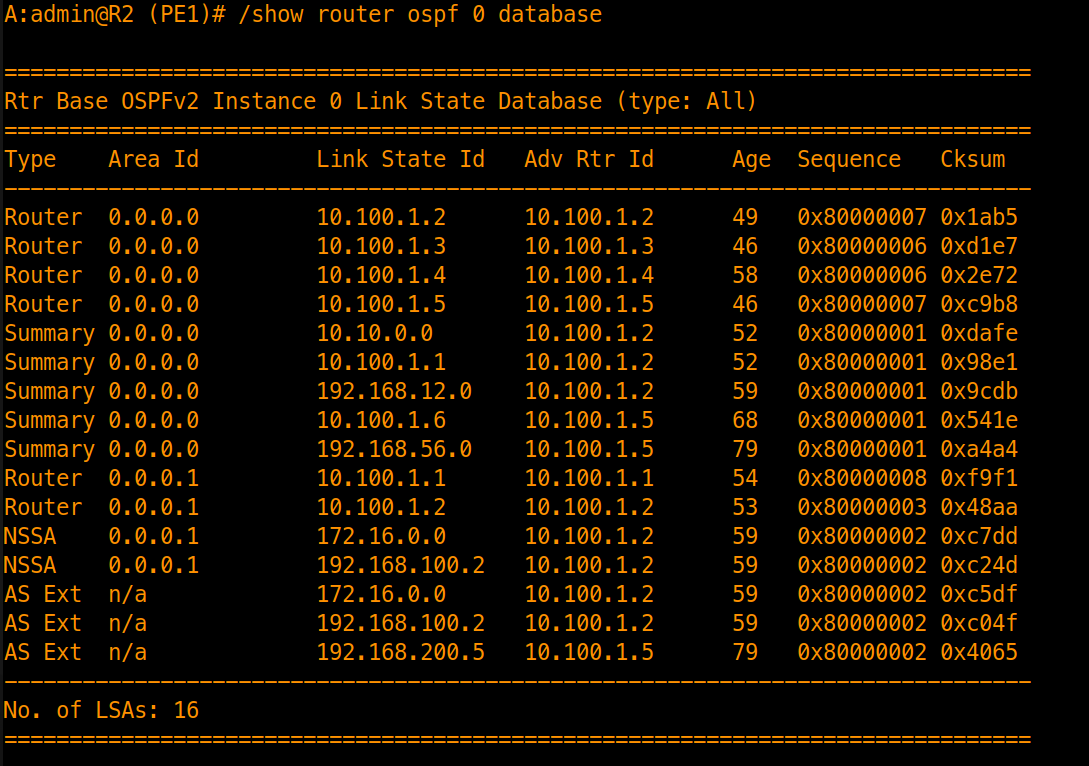Click Link State Id 10.100.1.6
The height and width of the screenshot is (766, 1089).
point(381,420)
